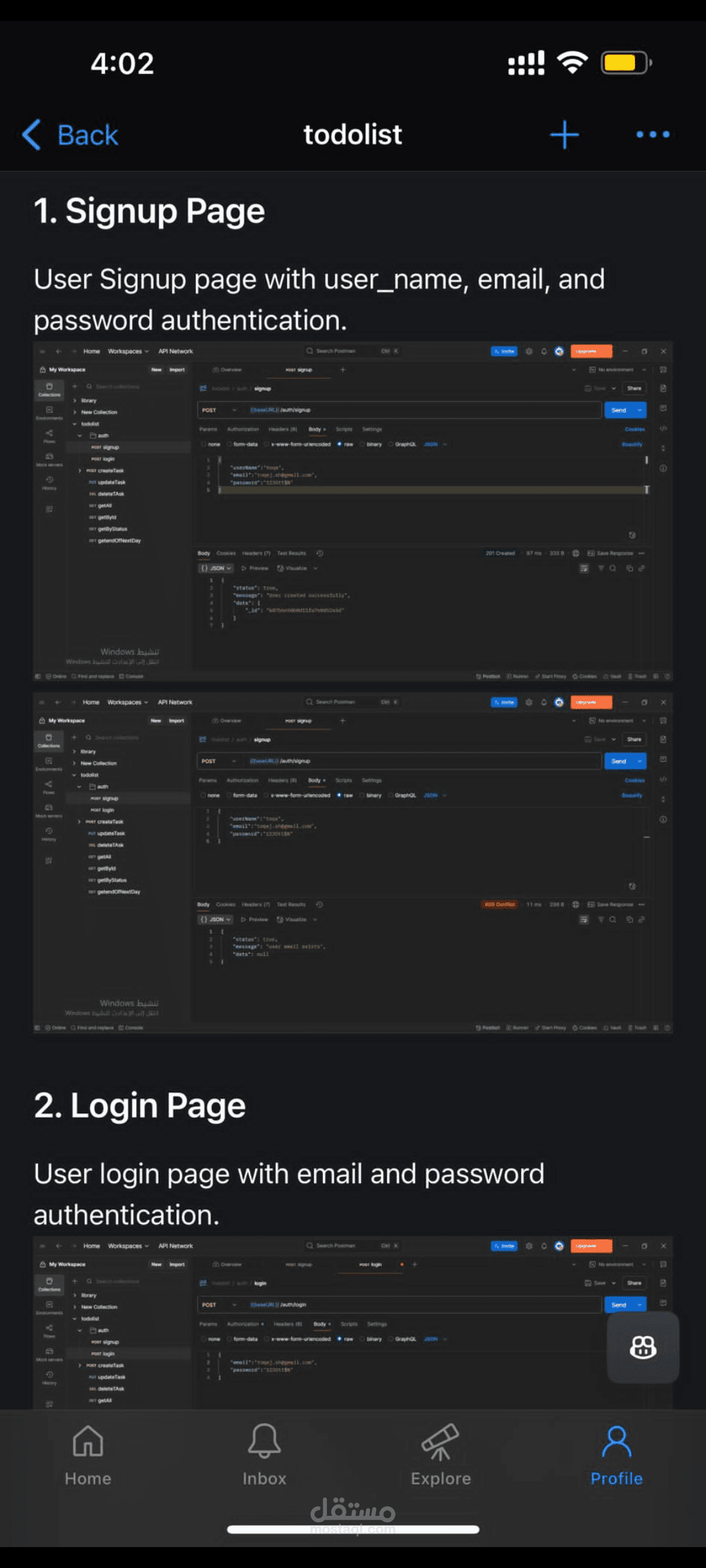The width and height of the screenshot is (706, 1568).
Task: Tap the cellular signal bars icon
Action: pyautogui.click(x=526, y=63)
